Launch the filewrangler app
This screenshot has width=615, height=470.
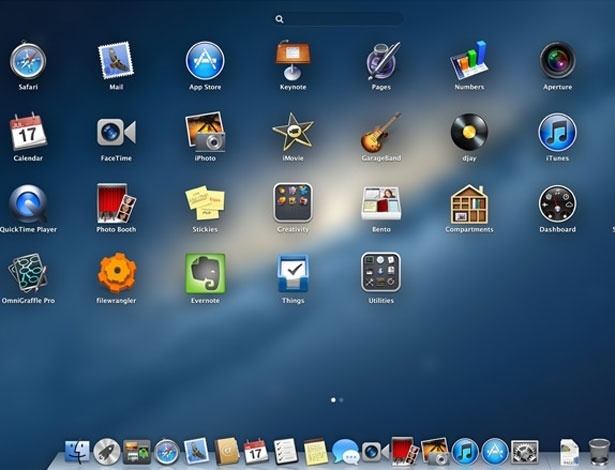click(x=116, y=273)
